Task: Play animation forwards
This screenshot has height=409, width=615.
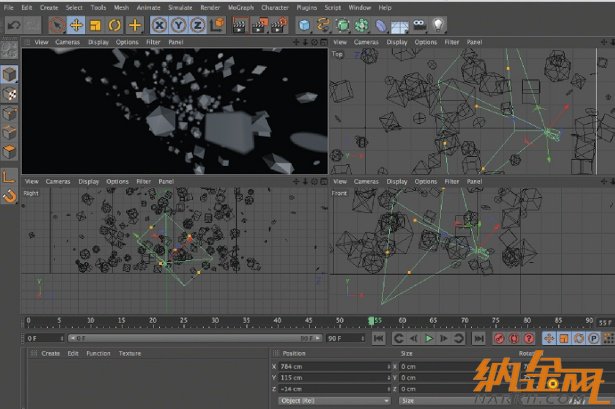Action: [429, 338]
